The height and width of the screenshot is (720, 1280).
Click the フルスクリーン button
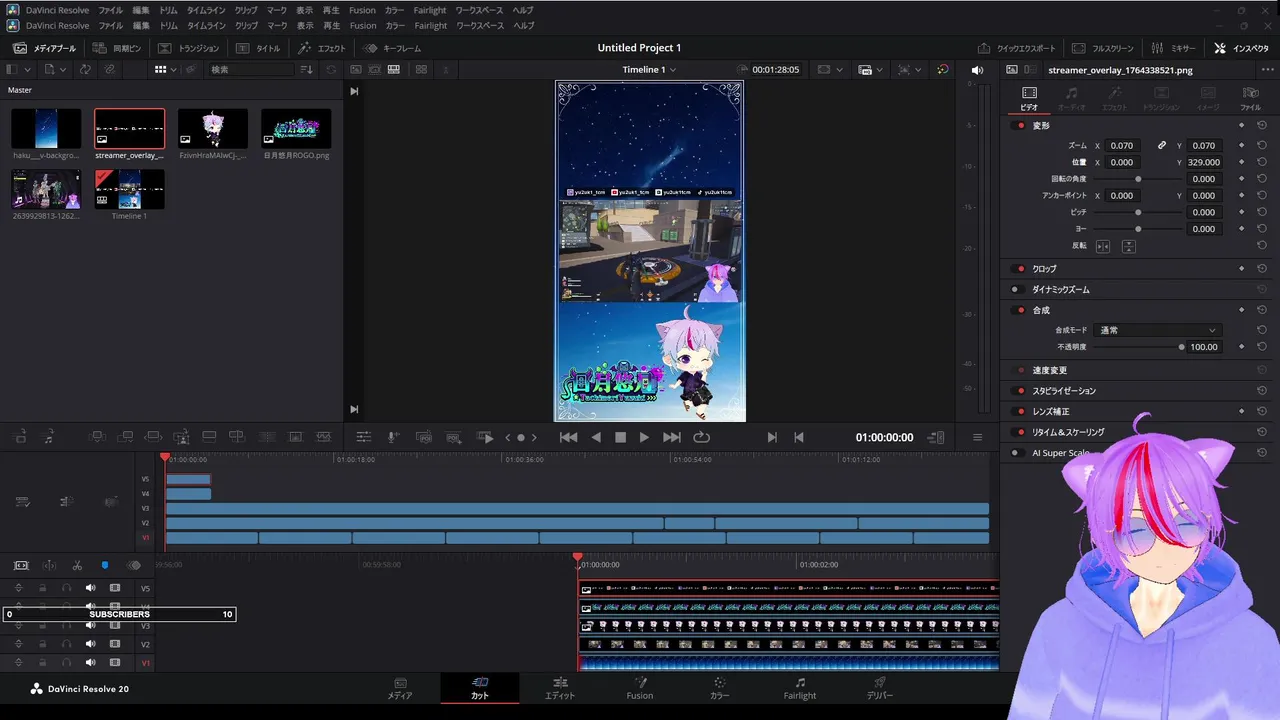coord(1103,48)
